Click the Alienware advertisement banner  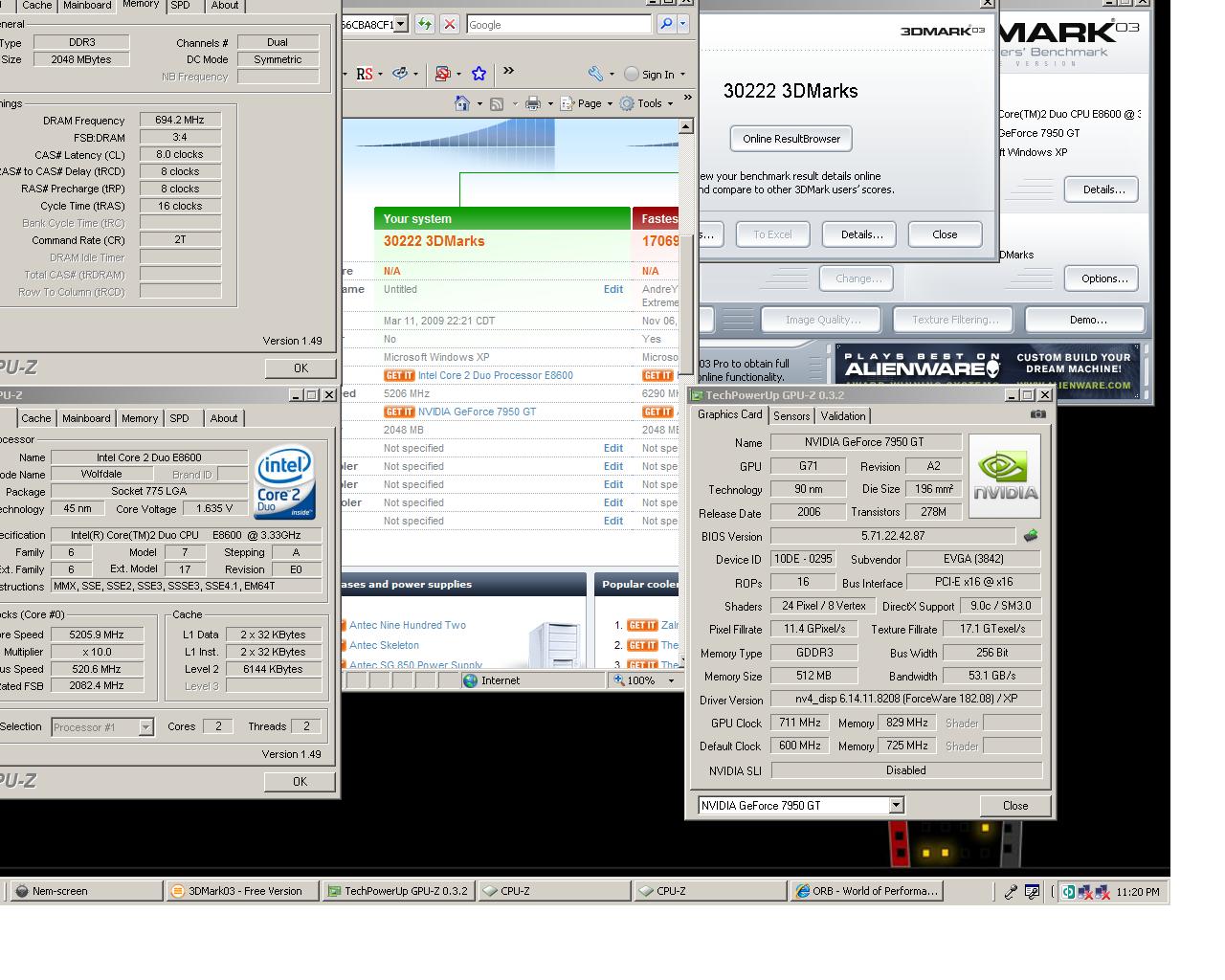tap(987, 370)
